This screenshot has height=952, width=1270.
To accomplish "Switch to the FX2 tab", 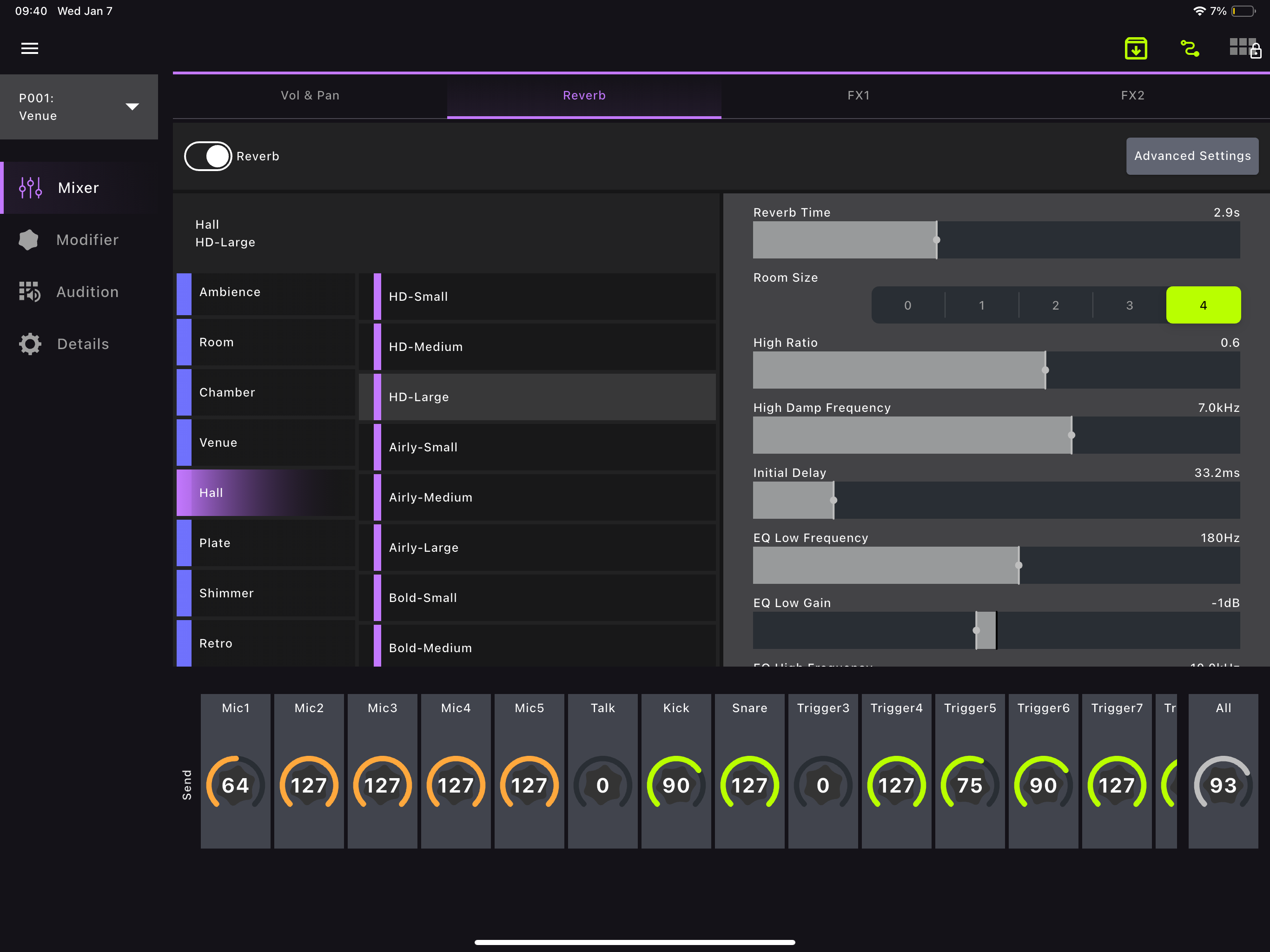I will click(x=1133, y=95).
